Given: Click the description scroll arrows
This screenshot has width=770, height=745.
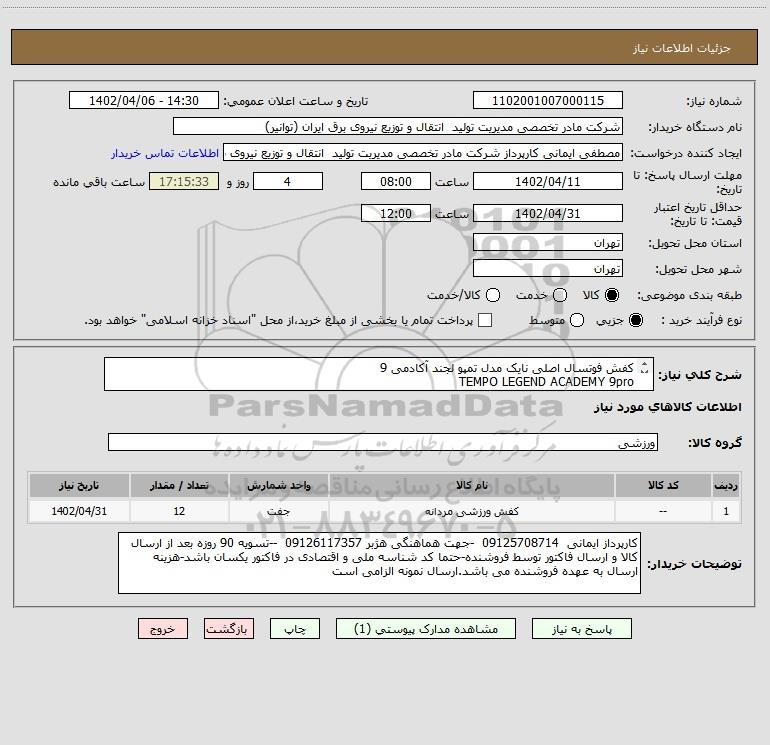Looking at the screenshot, I should [x=645, y=367].
